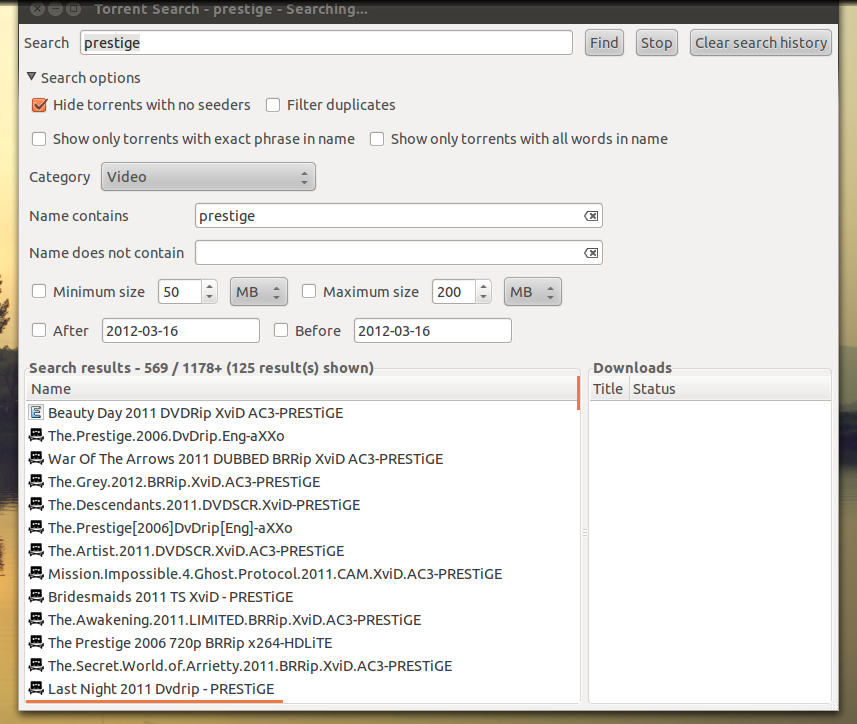
Task: Enable the After date checkbox
Action: point(39,330)
